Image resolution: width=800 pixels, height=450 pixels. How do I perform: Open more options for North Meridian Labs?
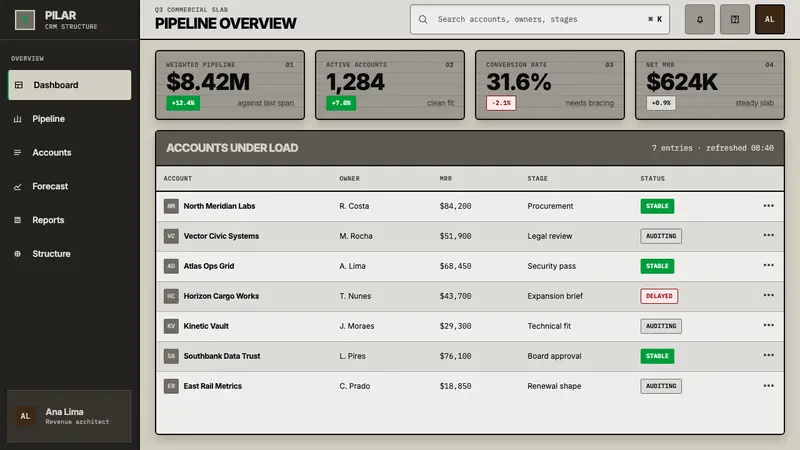[x=768, y=206]
